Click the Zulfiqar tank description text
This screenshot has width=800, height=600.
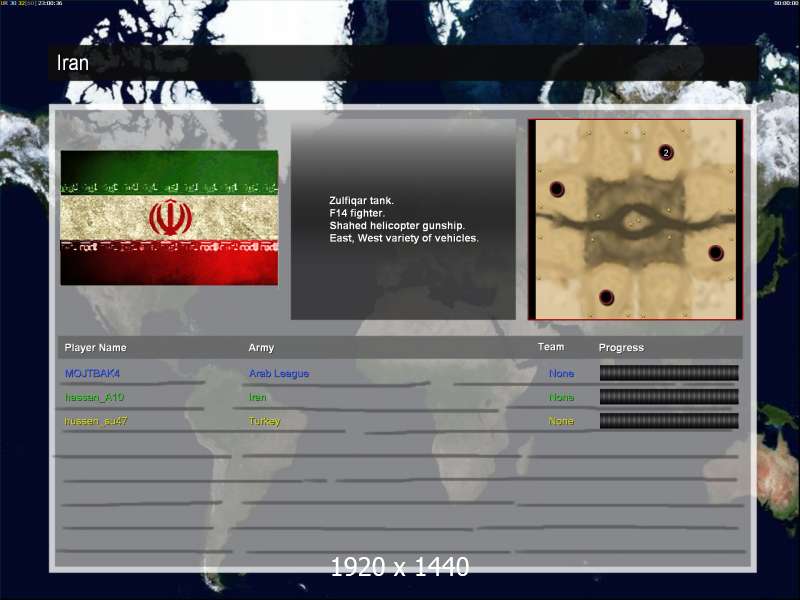(x=361, y=201)
